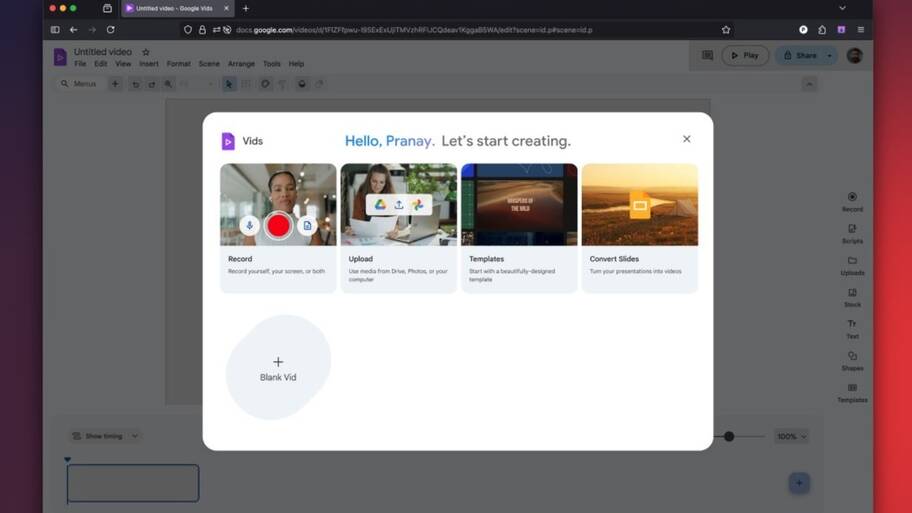Click the Share button
Screen dimensions: 912x513
(x=800, y=55)
